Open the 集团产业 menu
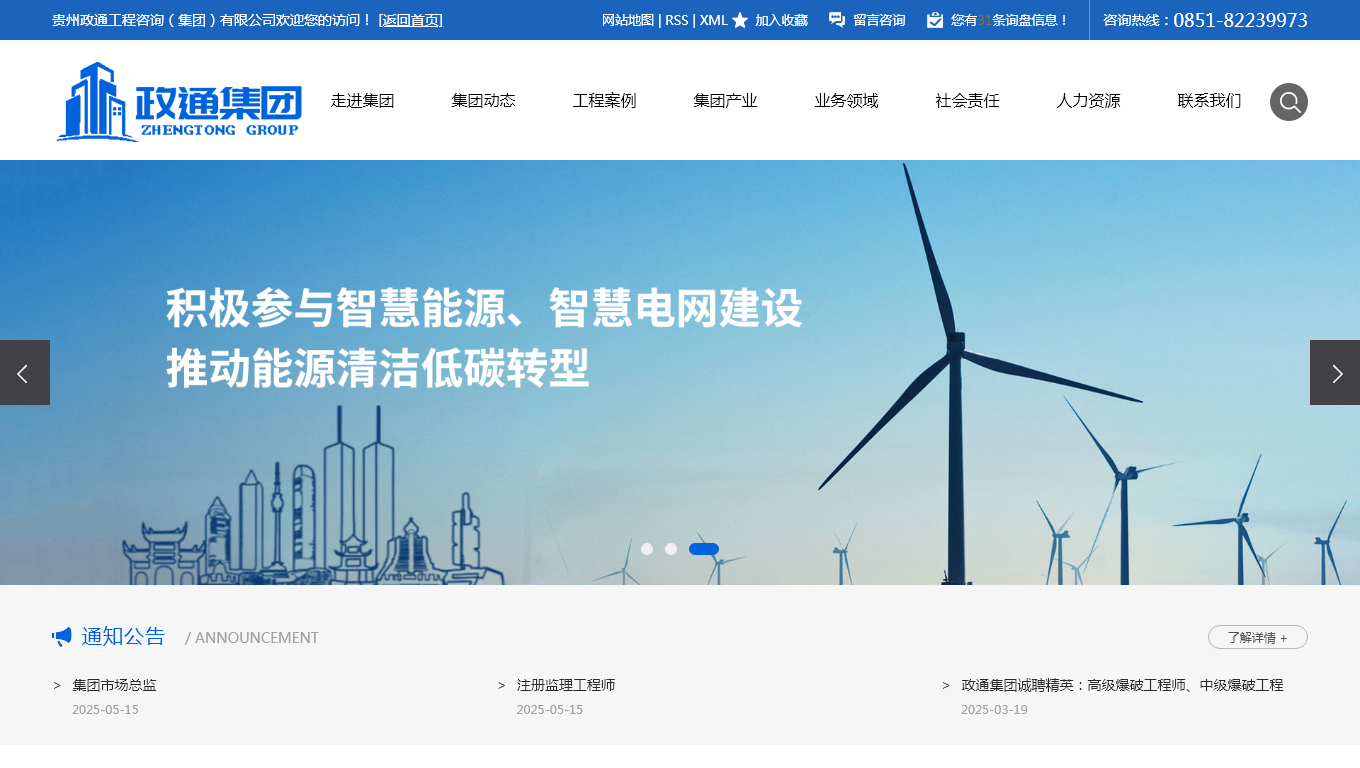The width and height of the screenshot is (1360, 768). [x=725, y=100]
